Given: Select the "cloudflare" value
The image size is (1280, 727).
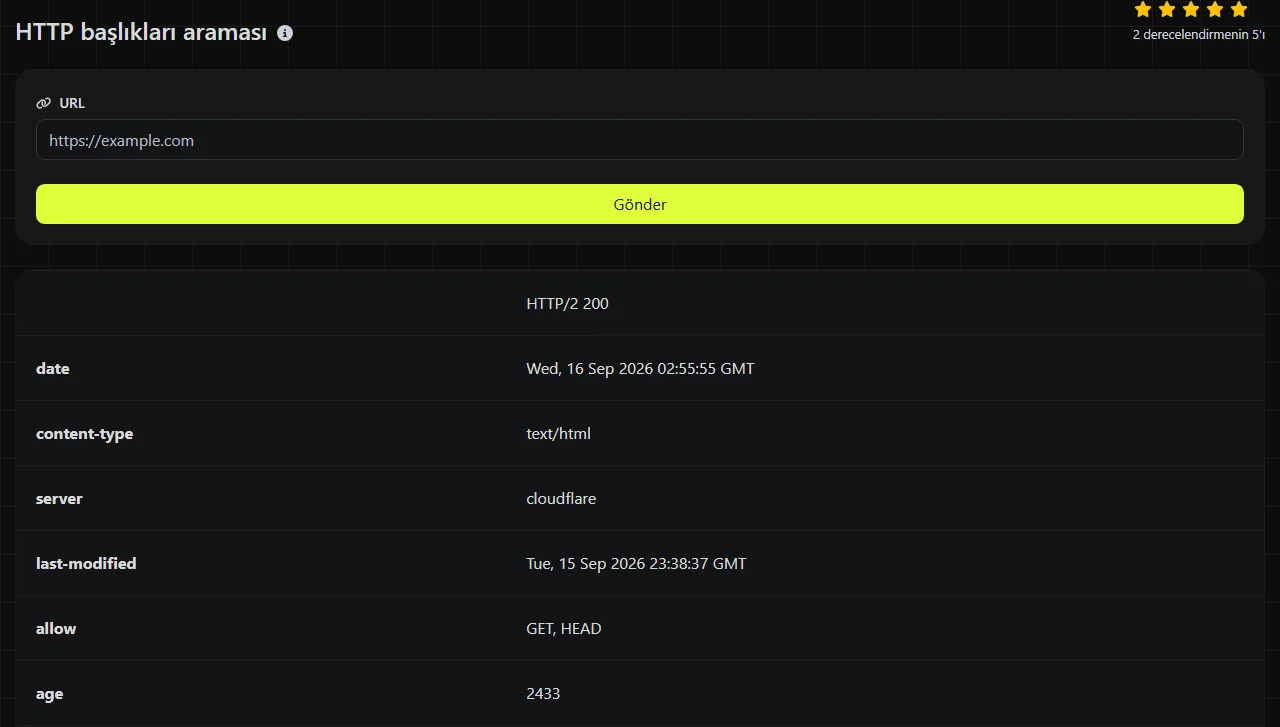Looking at the screenshot, I should (561, 498).
